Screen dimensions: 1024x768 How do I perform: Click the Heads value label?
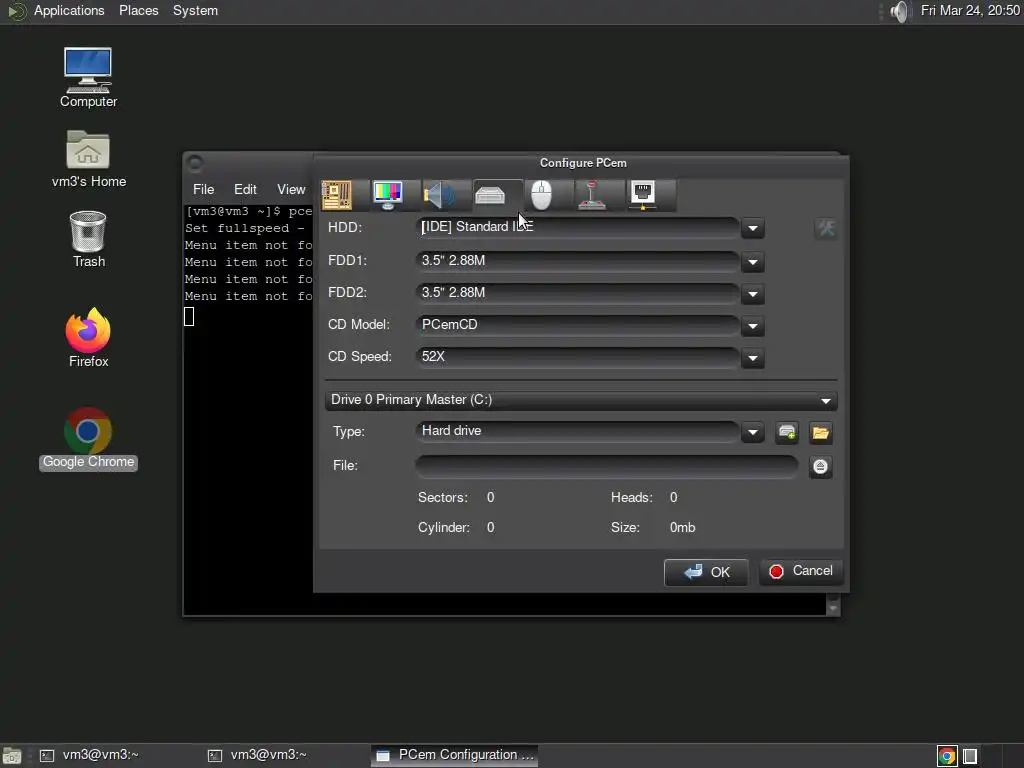[673, 498]
